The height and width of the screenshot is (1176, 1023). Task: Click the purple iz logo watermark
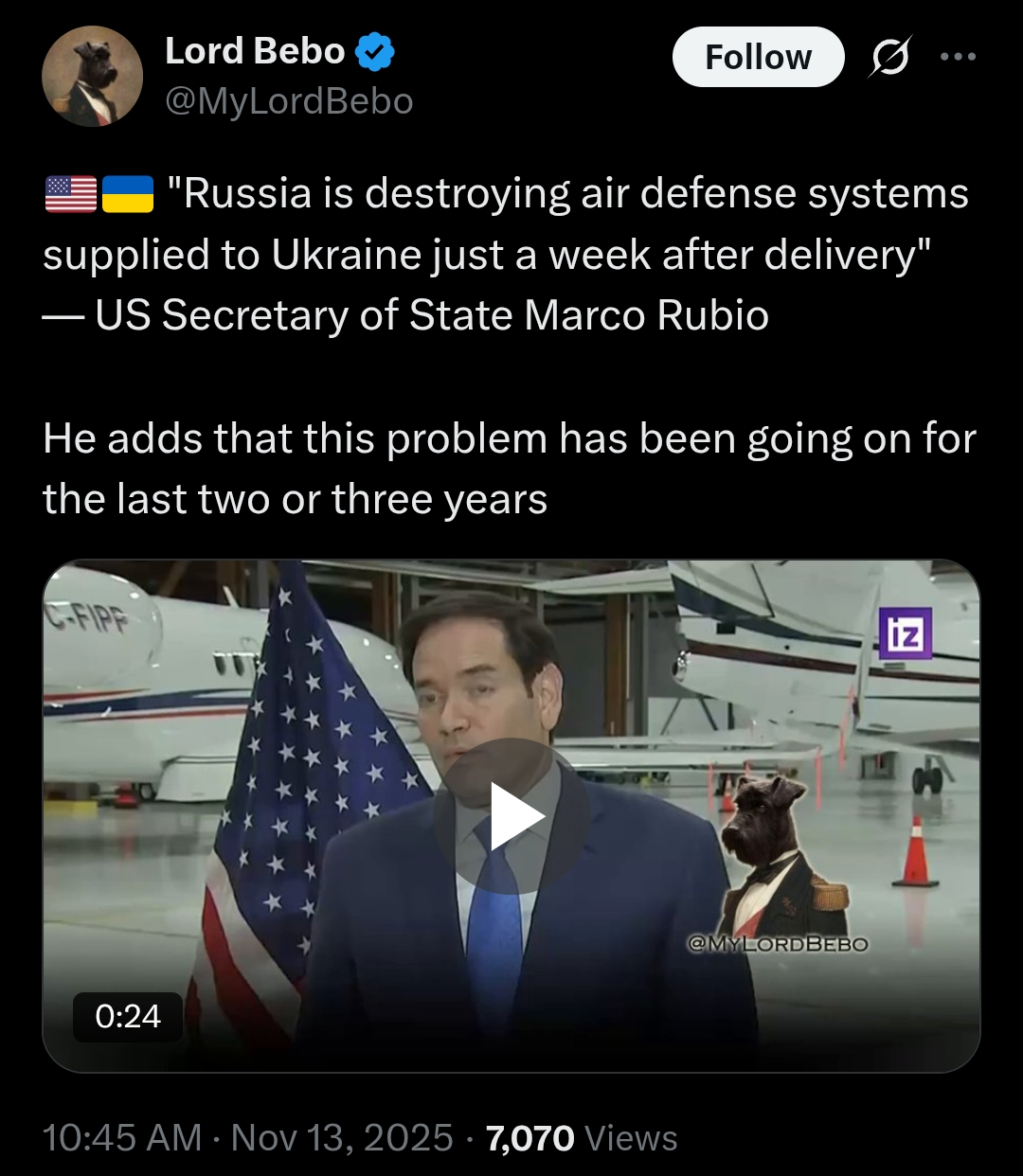coord(906,633)
